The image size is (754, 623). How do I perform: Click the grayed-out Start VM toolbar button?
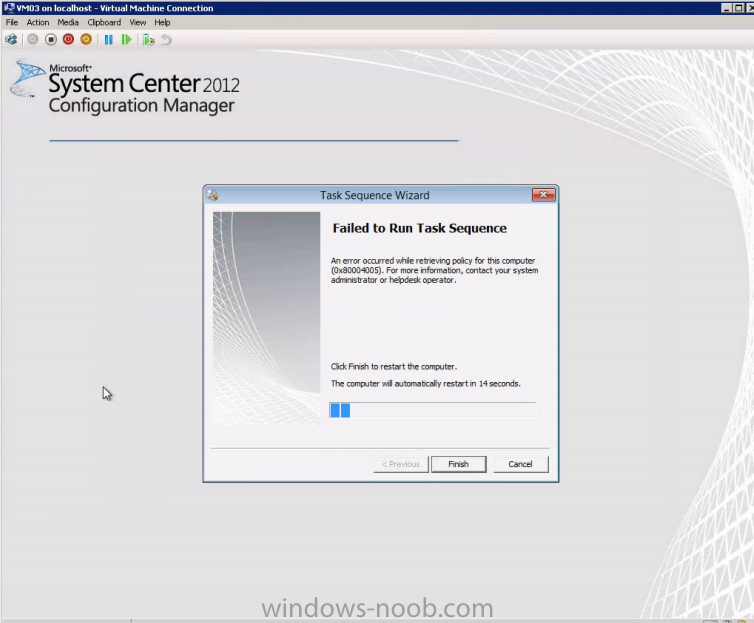(33, 40)
